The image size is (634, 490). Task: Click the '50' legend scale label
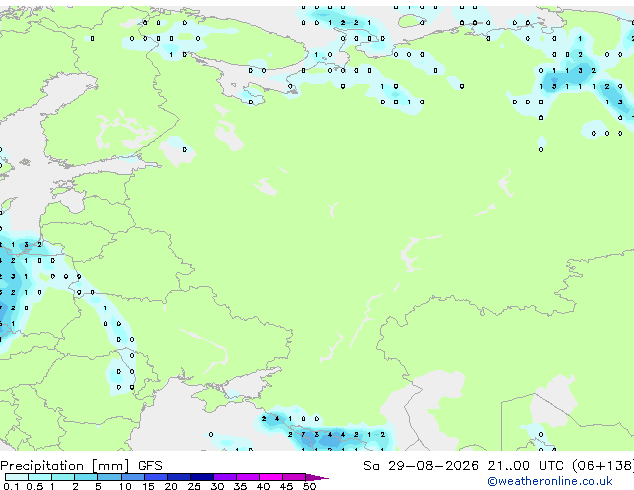310,486
